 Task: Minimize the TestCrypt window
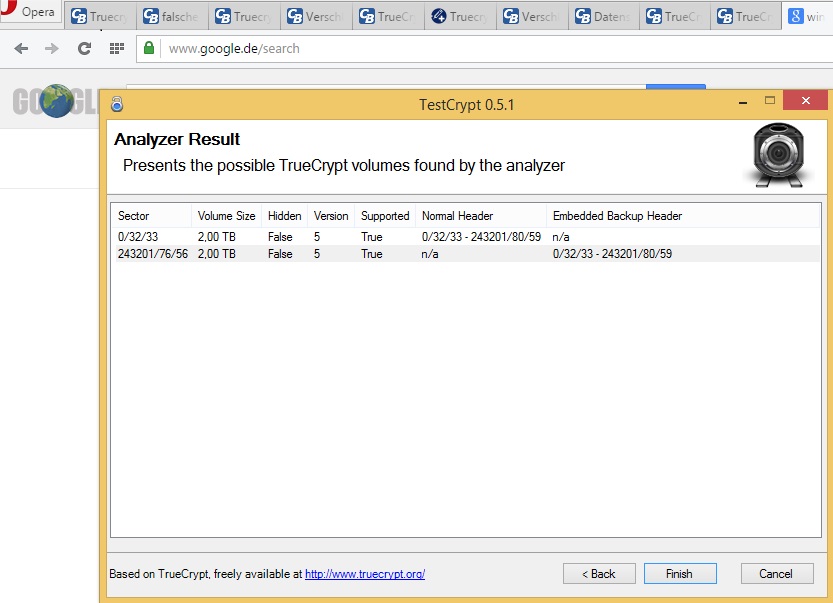pyautogui.click(x=743, y=101)
